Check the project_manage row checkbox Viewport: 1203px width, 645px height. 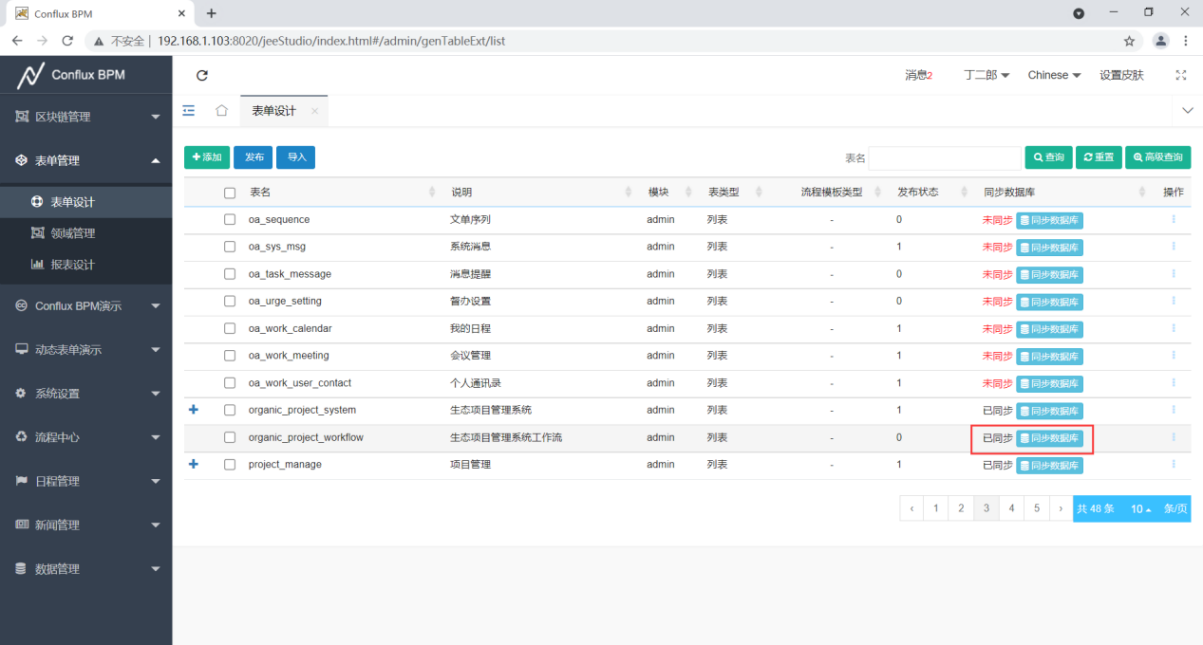[x=230, y=464]
